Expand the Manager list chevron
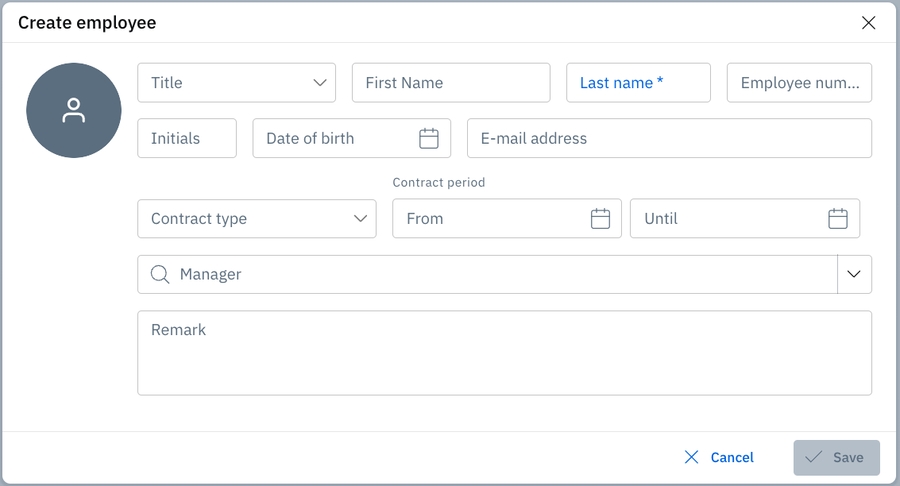900x486 pixels. click(854, 275)
